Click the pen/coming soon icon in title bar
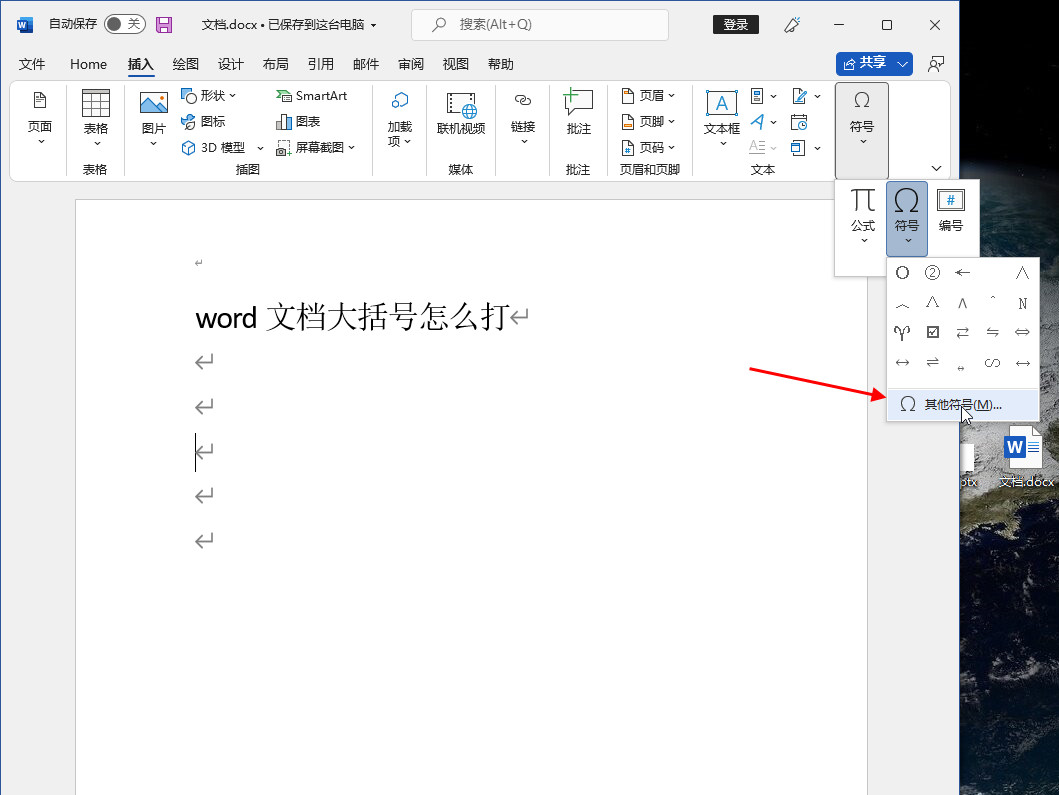 pos(792,24)
